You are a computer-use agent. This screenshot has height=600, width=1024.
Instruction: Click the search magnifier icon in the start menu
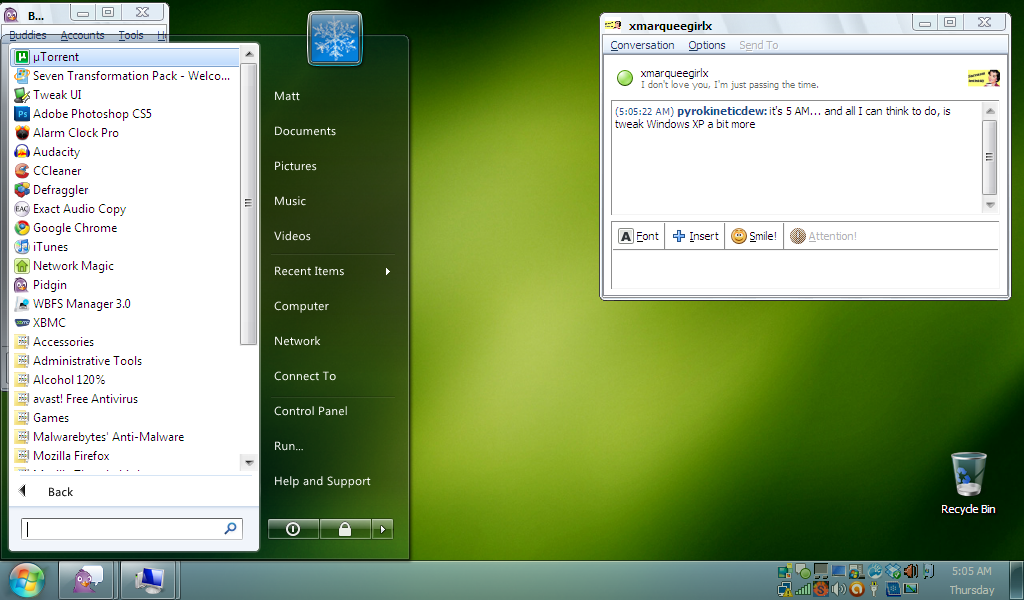click(231, 528)
